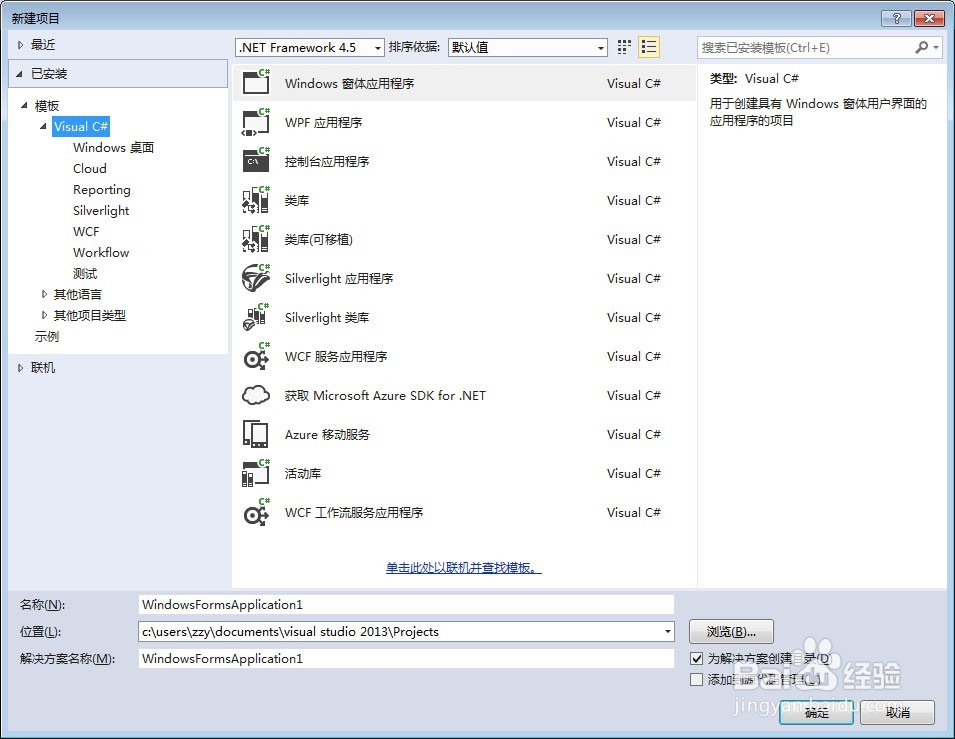Screen dimensions: 955x739
Task: Select 获取 Microsoft Azure SDK for .NET text
Action: tap(385, 395)
